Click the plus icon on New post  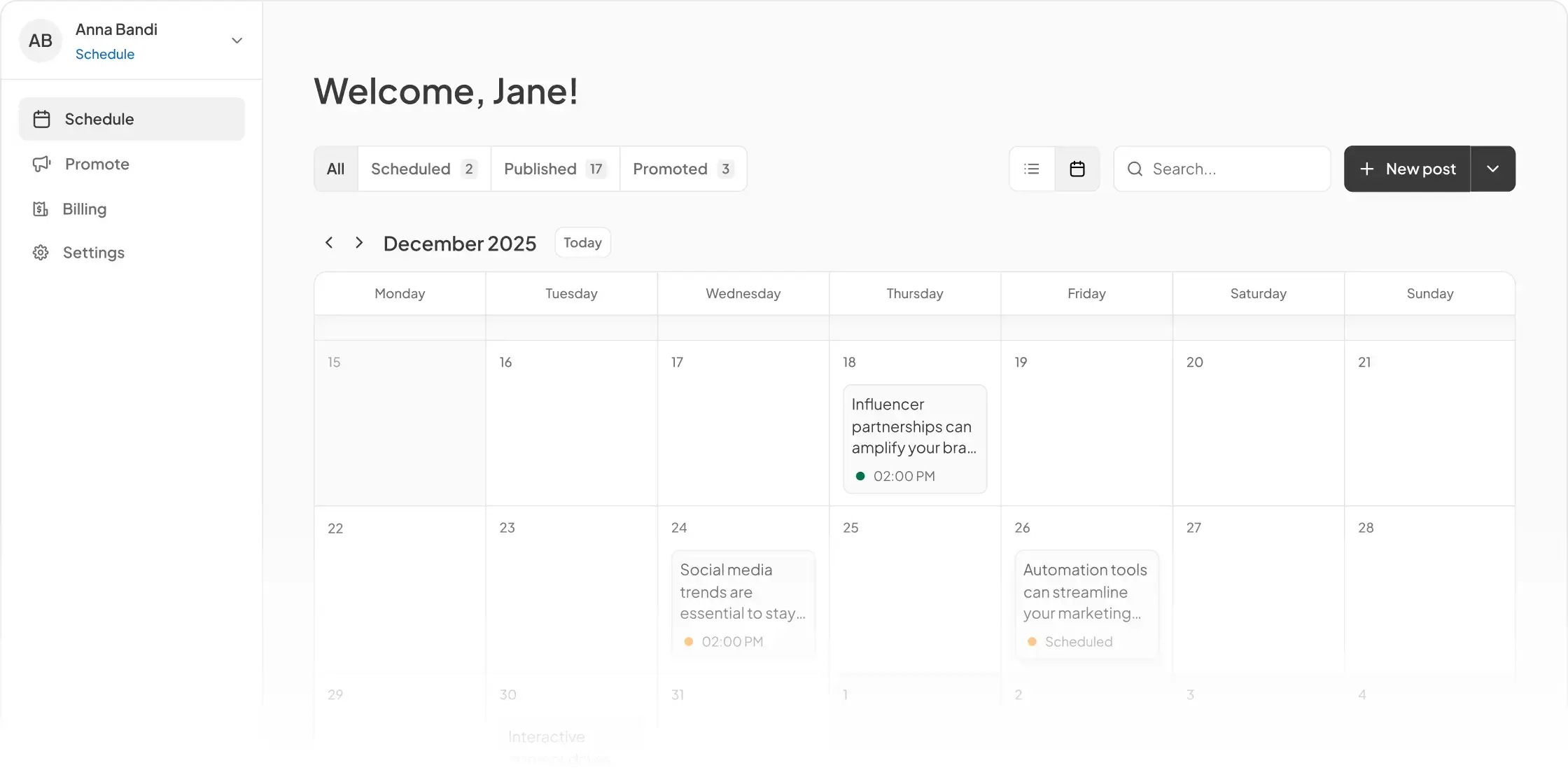[1368, 169]
